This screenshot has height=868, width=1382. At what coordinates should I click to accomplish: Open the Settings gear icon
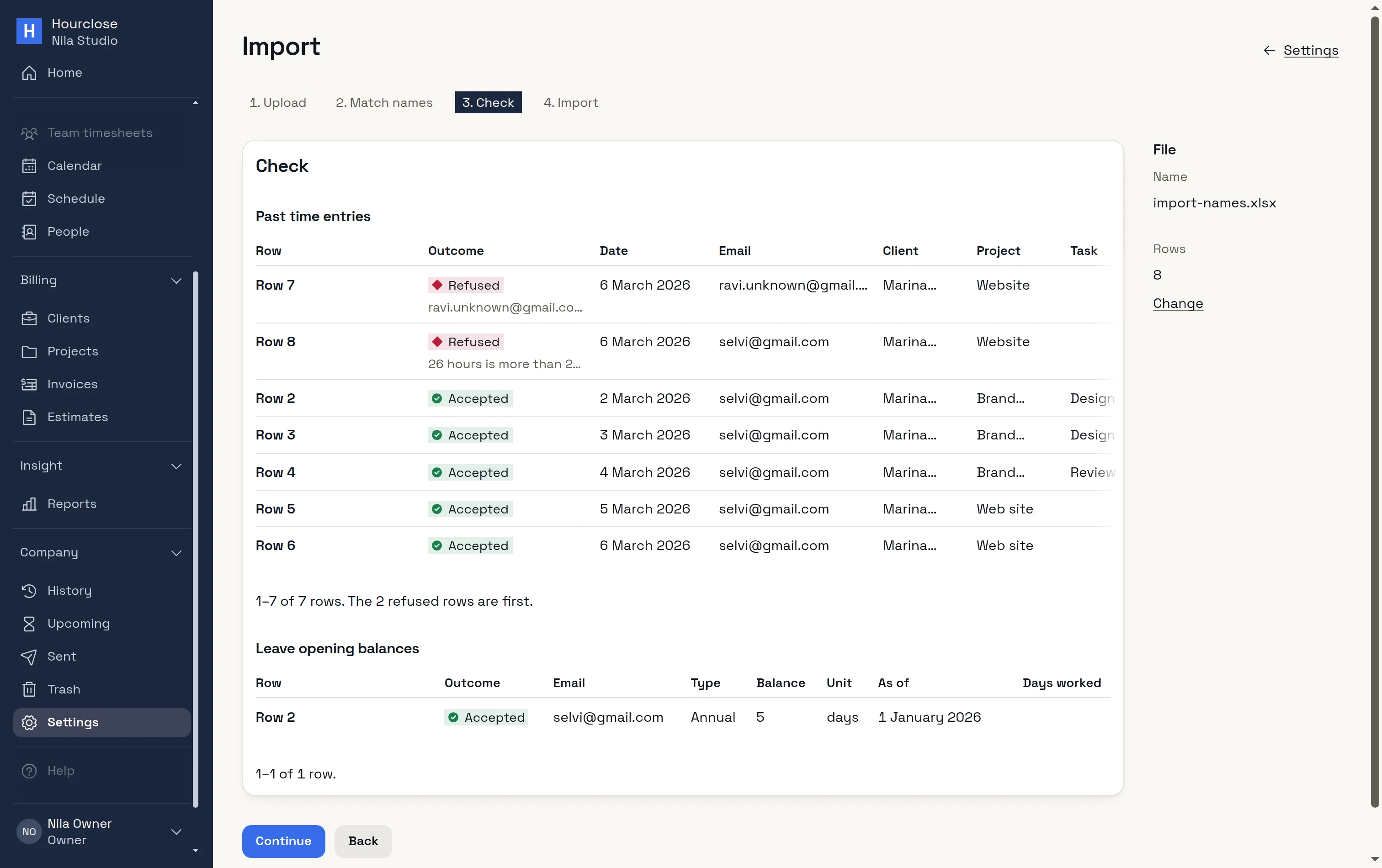click(x=29, y=722)
